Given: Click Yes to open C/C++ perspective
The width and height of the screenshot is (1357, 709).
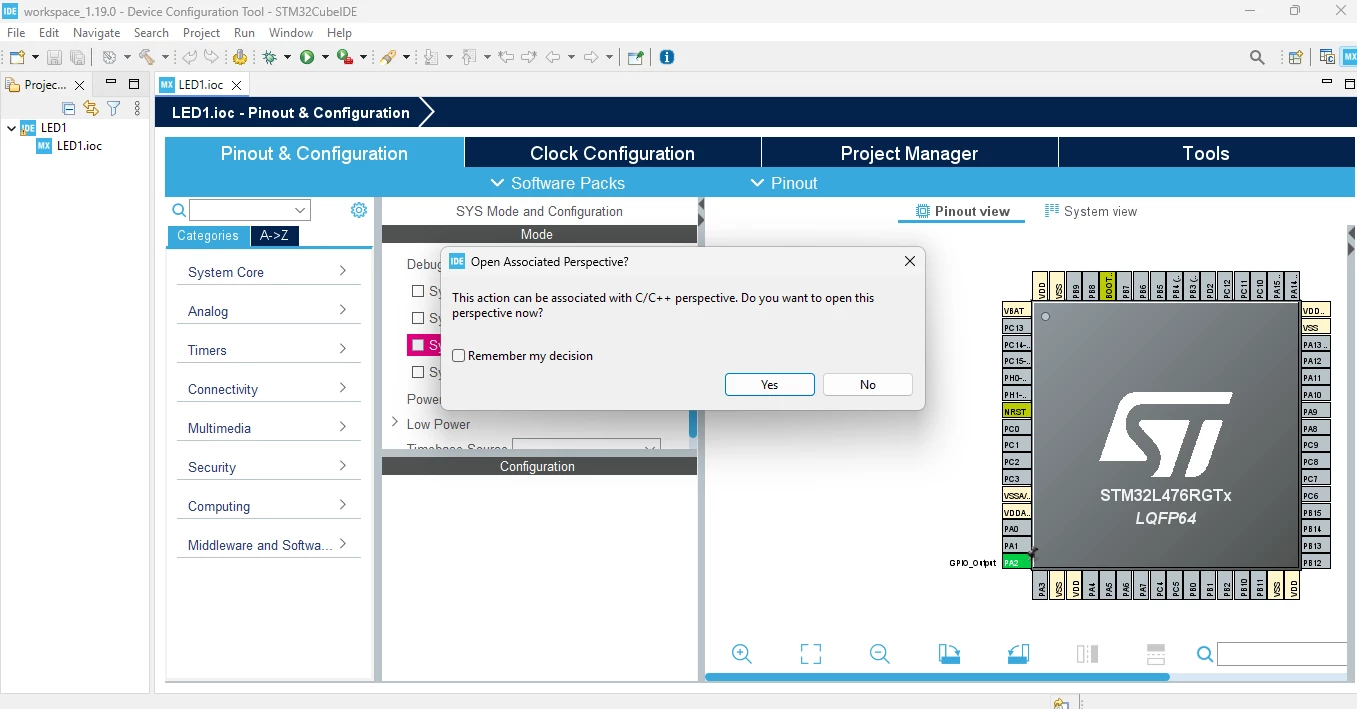Looking at the screenshot, I should (x=769, y=385).
